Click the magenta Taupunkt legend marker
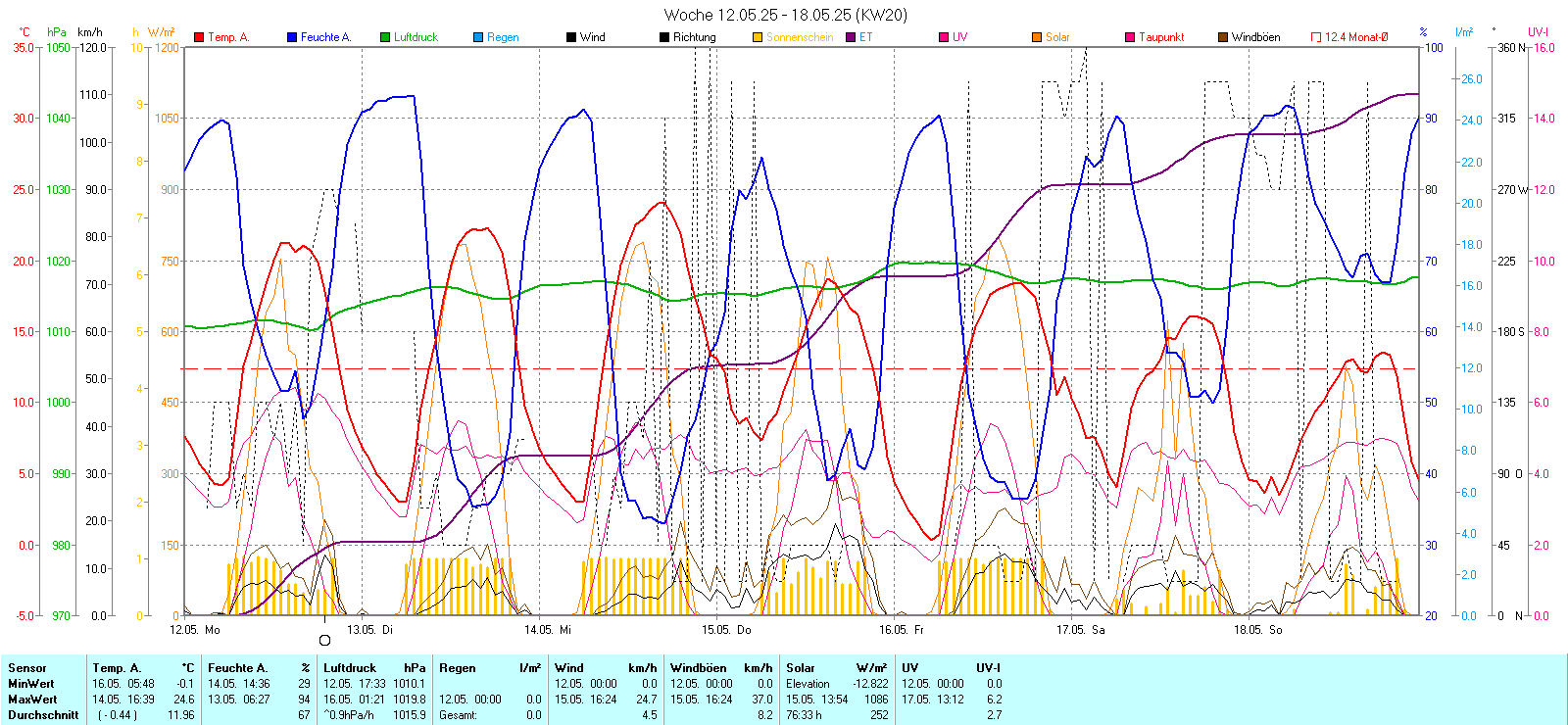Image resolution: width=1568 pixels, height=725 pixels. [x=1130, y=37]
